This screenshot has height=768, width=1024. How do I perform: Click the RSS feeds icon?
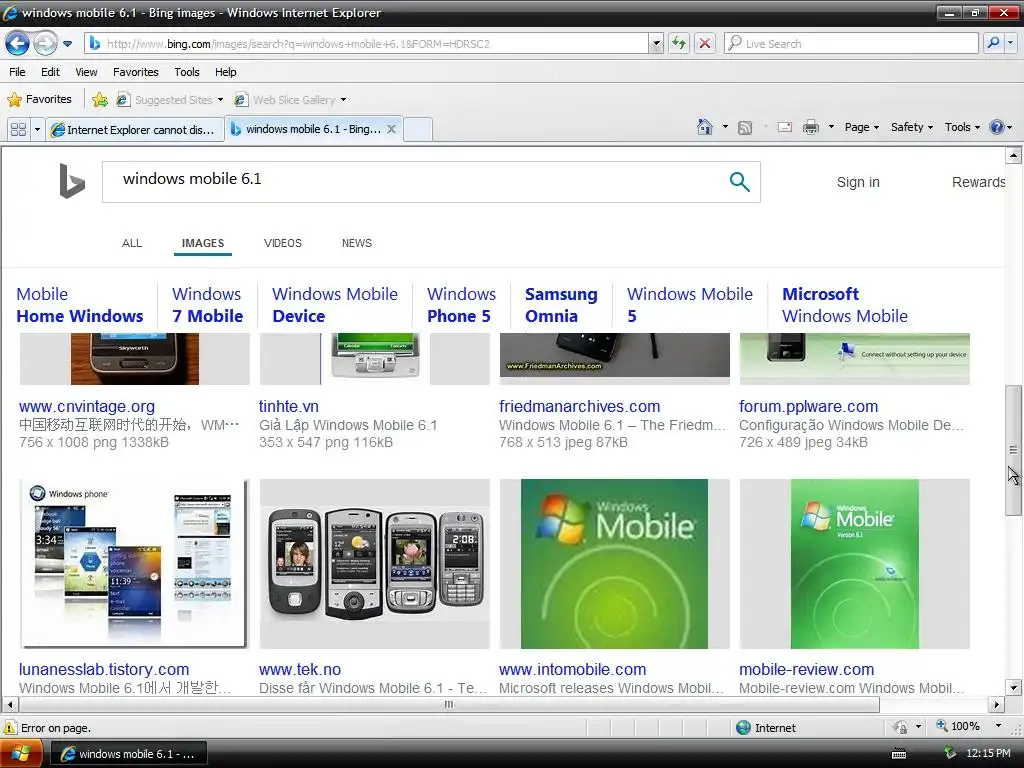tap(745, 127)
